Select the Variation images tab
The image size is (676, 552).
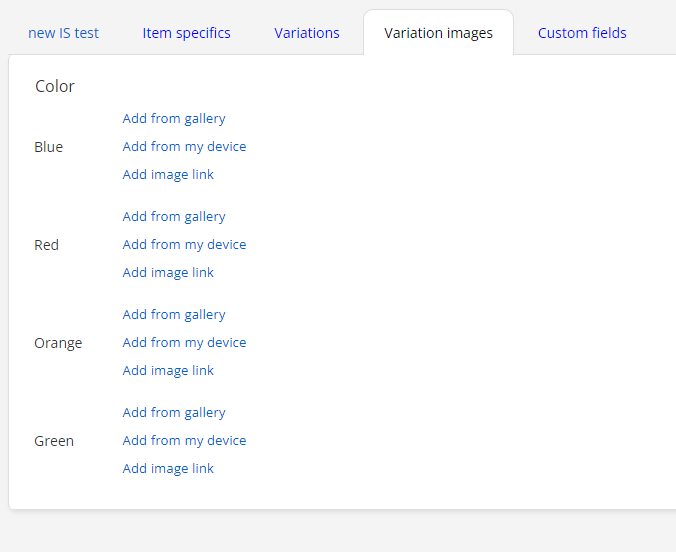coord(438,33)
